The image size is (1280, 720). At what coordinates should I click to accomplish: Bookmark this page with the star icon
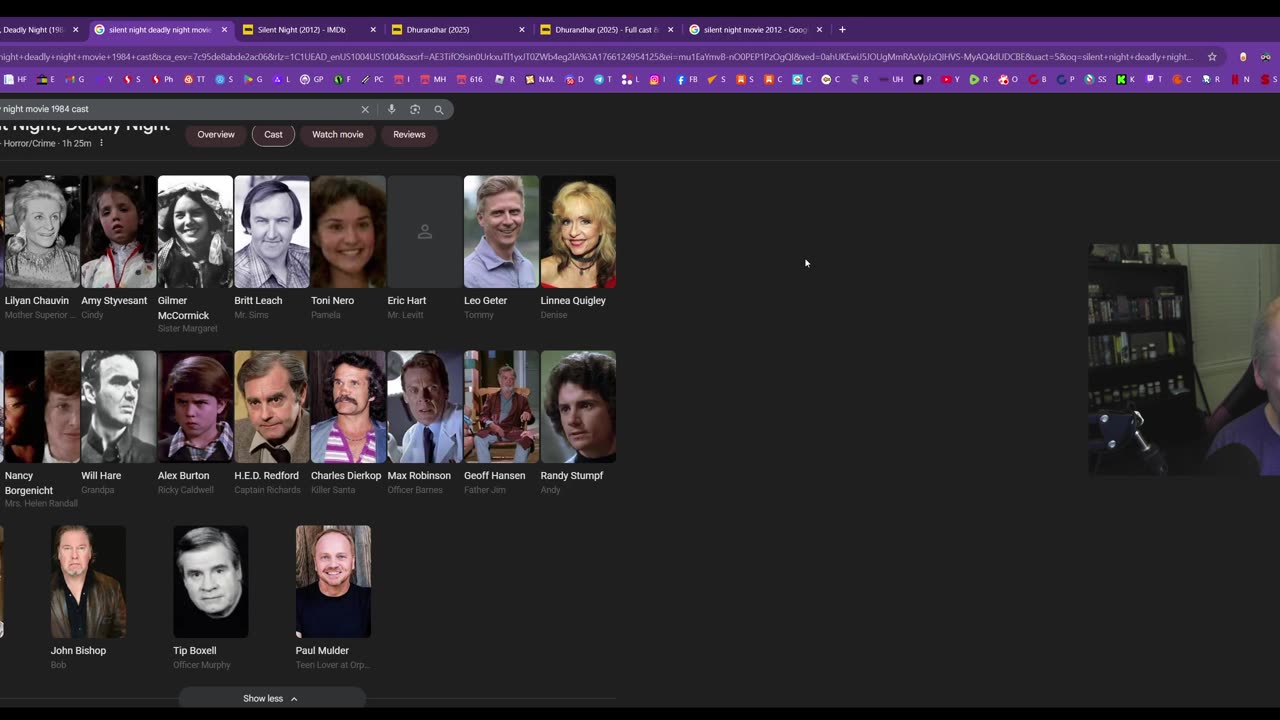[x=1212, y=57]
